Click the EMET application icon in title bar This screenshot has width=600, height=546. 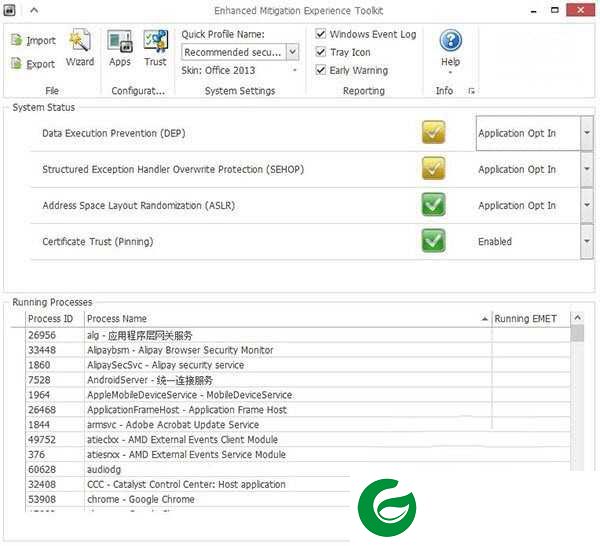[9, 10]
